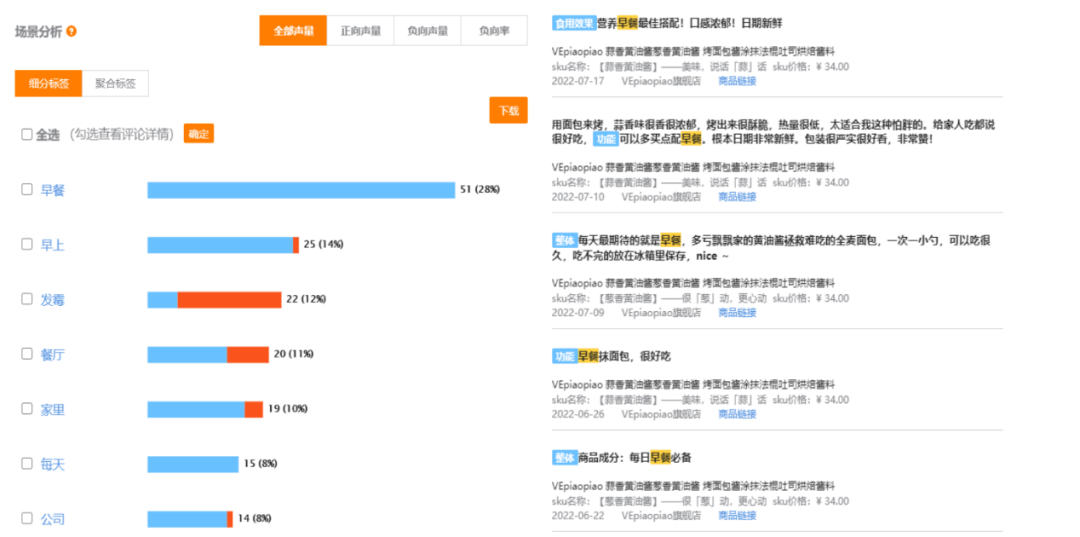This screenshot has width=1080, height=537.
Task: Open the 公司 label link
Action: pos(52,518)
